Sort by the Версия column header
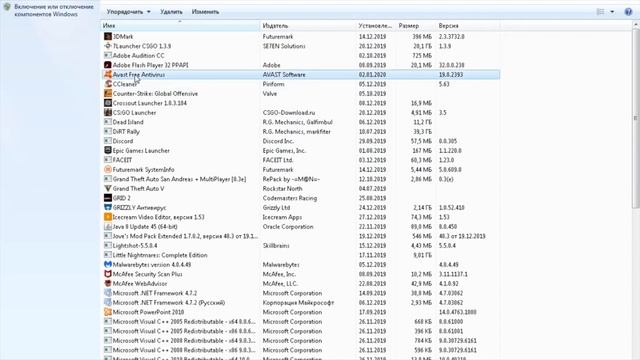Viewport: 640px width, 360px height. (467, 26)
